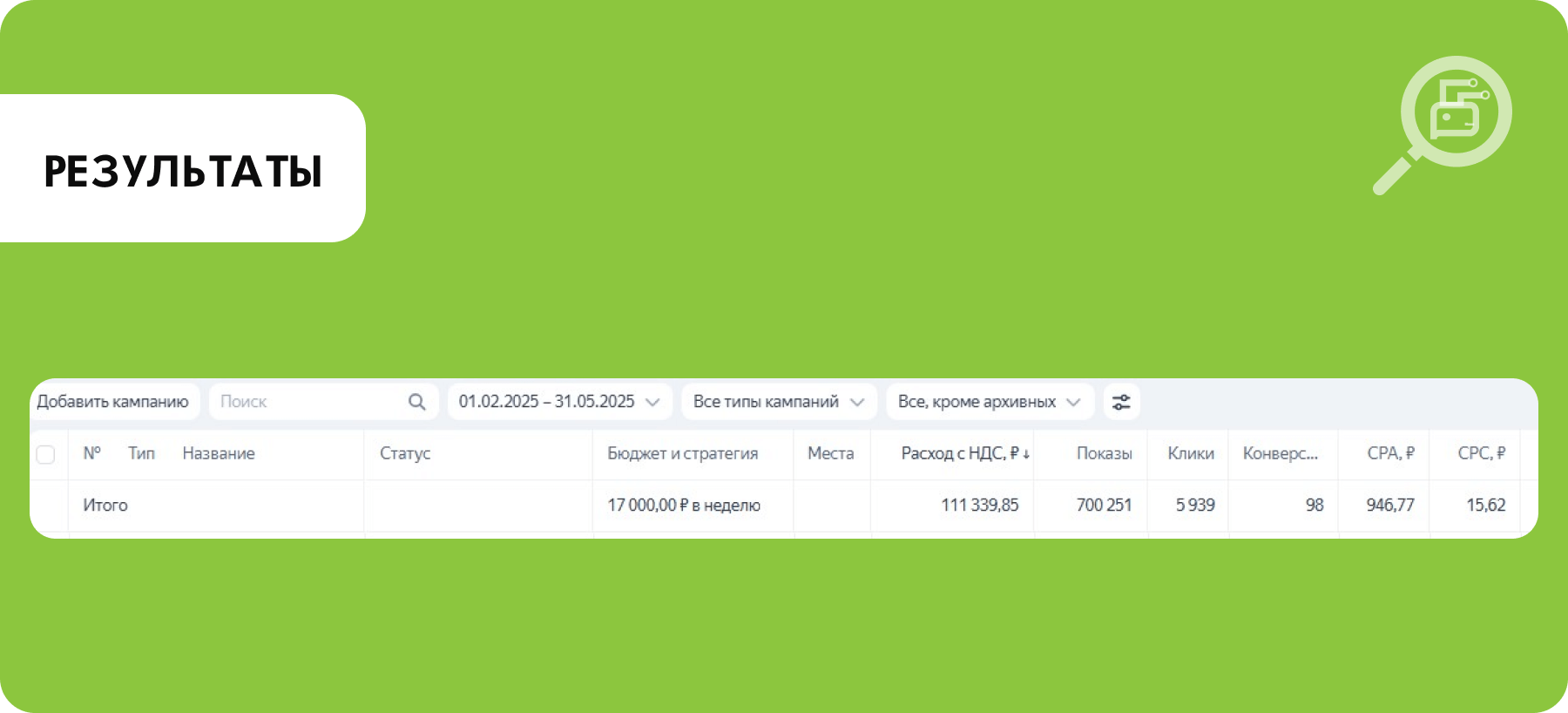Screen dimensions: 1568x713
Task: Click the Статус column header
Action: 405,453
